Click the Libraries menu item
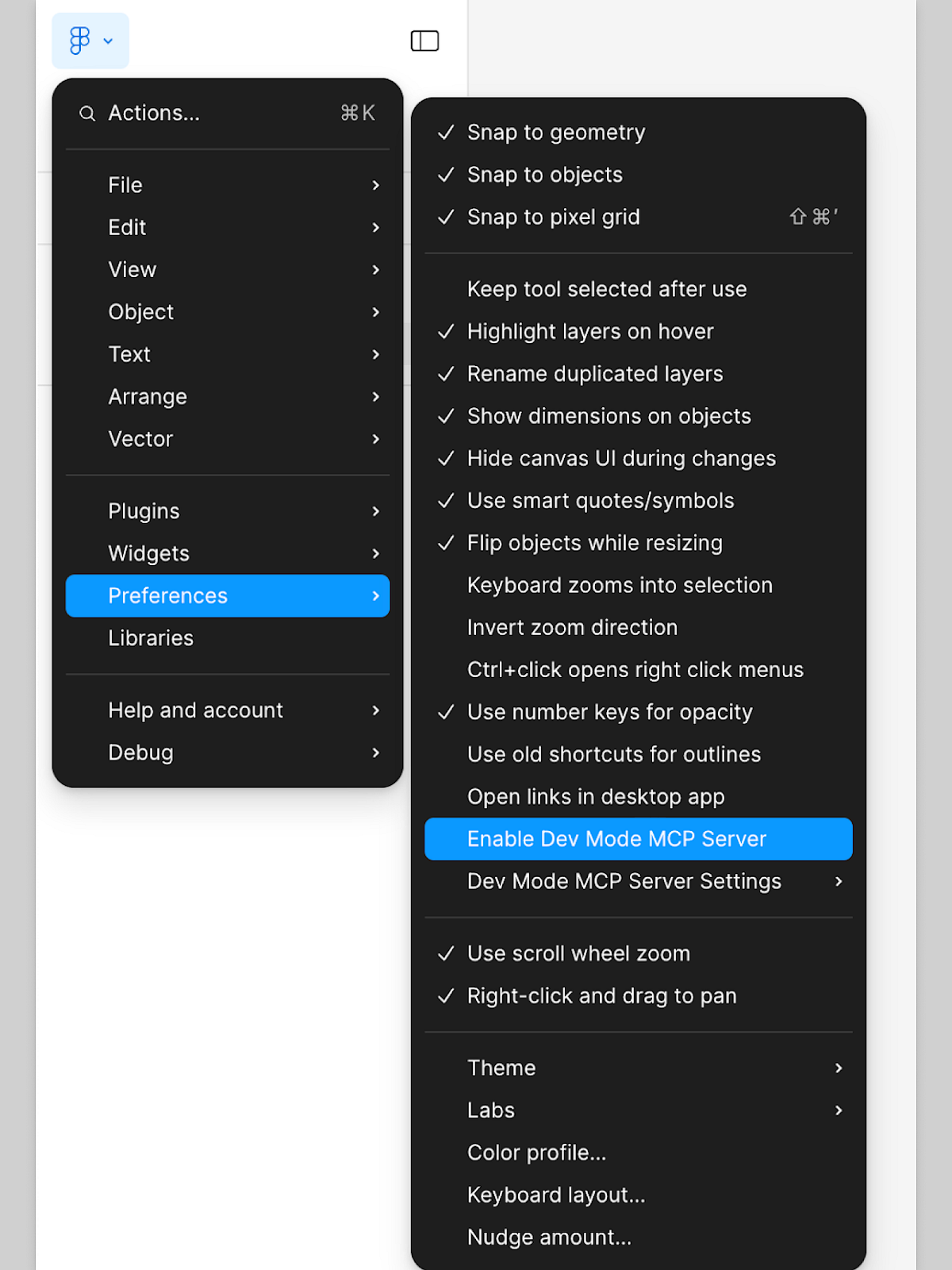The height and width of the screenshot is (1270, 952). click(x=151, y=638)
